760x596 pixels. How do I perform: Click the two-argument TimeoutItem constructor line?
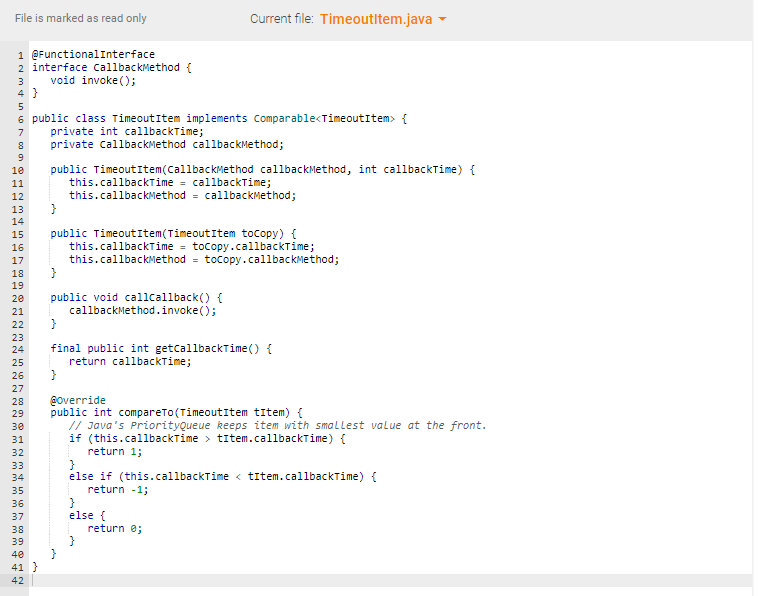tap(263, 170)
